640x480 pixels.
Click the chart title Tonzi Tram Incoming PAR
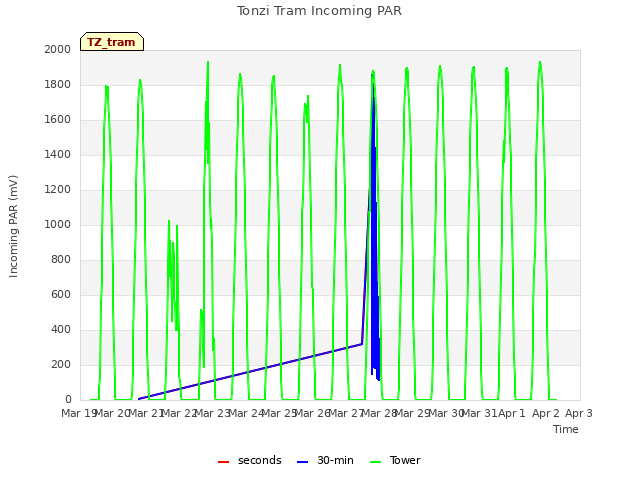(x=319, y=11)
